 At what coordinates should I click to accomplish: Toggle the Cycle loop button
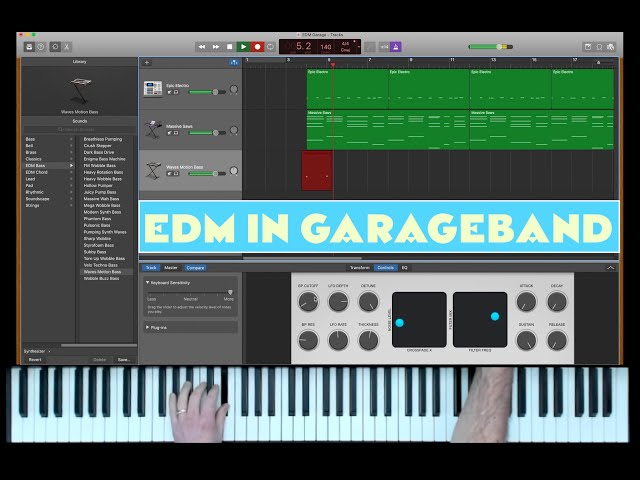click(x=271, y=47)
